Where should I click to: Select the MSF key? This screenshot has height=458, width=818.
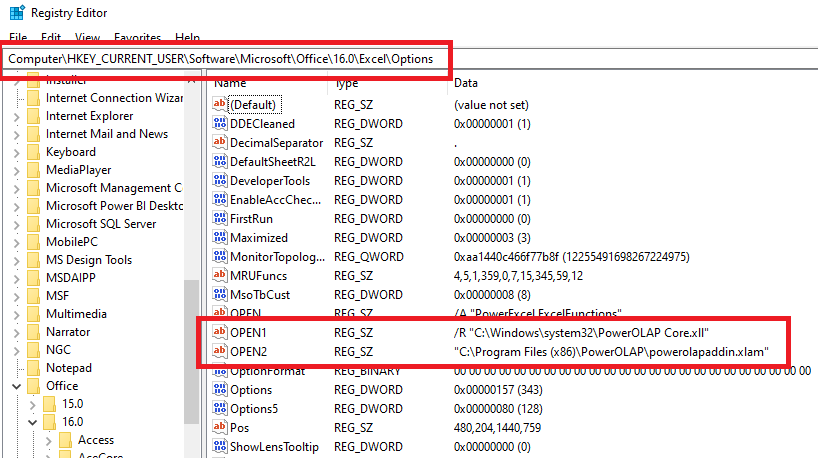(x=57, y=296)
